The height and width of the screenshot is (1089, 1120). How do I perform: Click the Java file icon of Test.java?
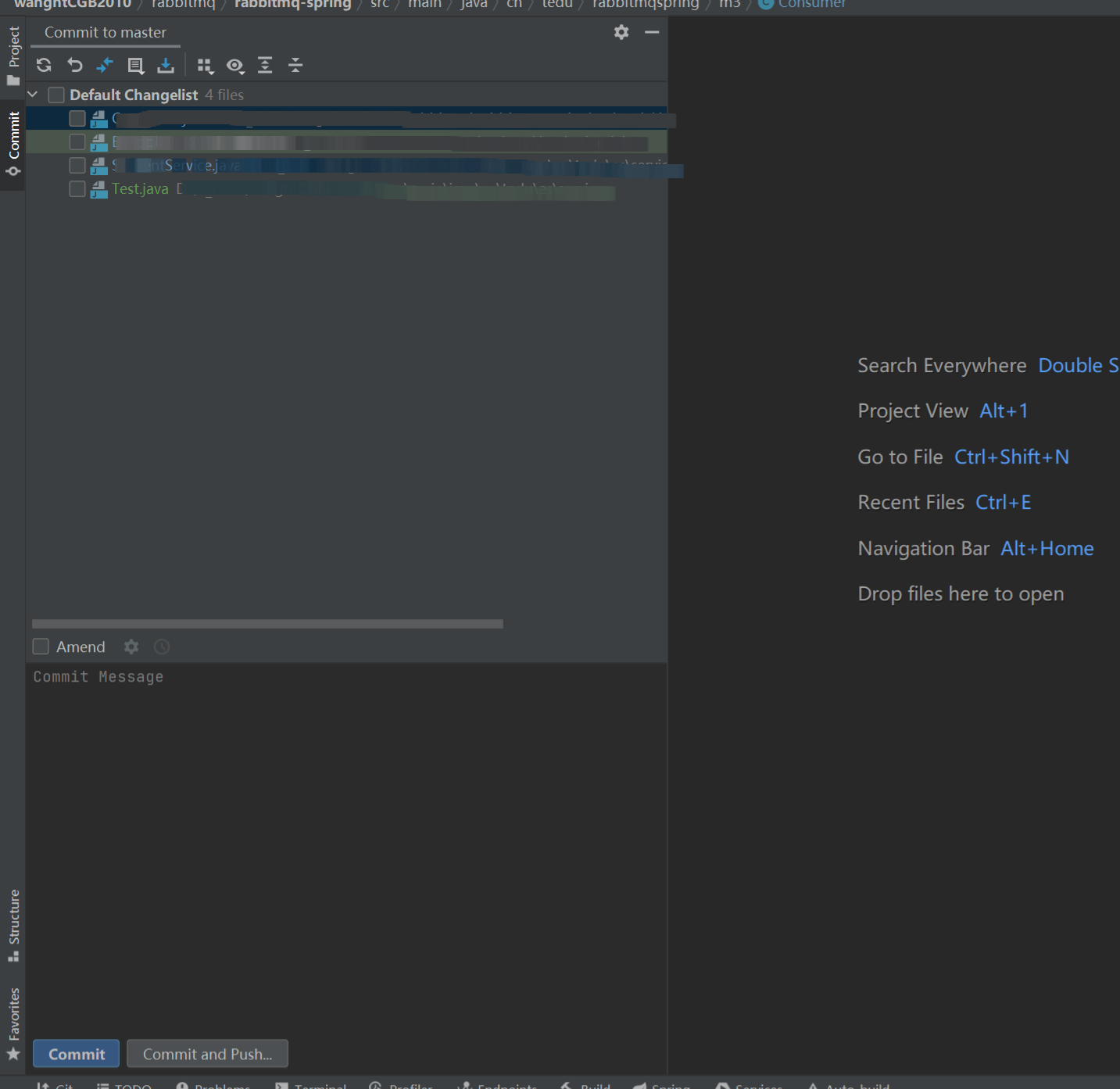tap(98, 189)
